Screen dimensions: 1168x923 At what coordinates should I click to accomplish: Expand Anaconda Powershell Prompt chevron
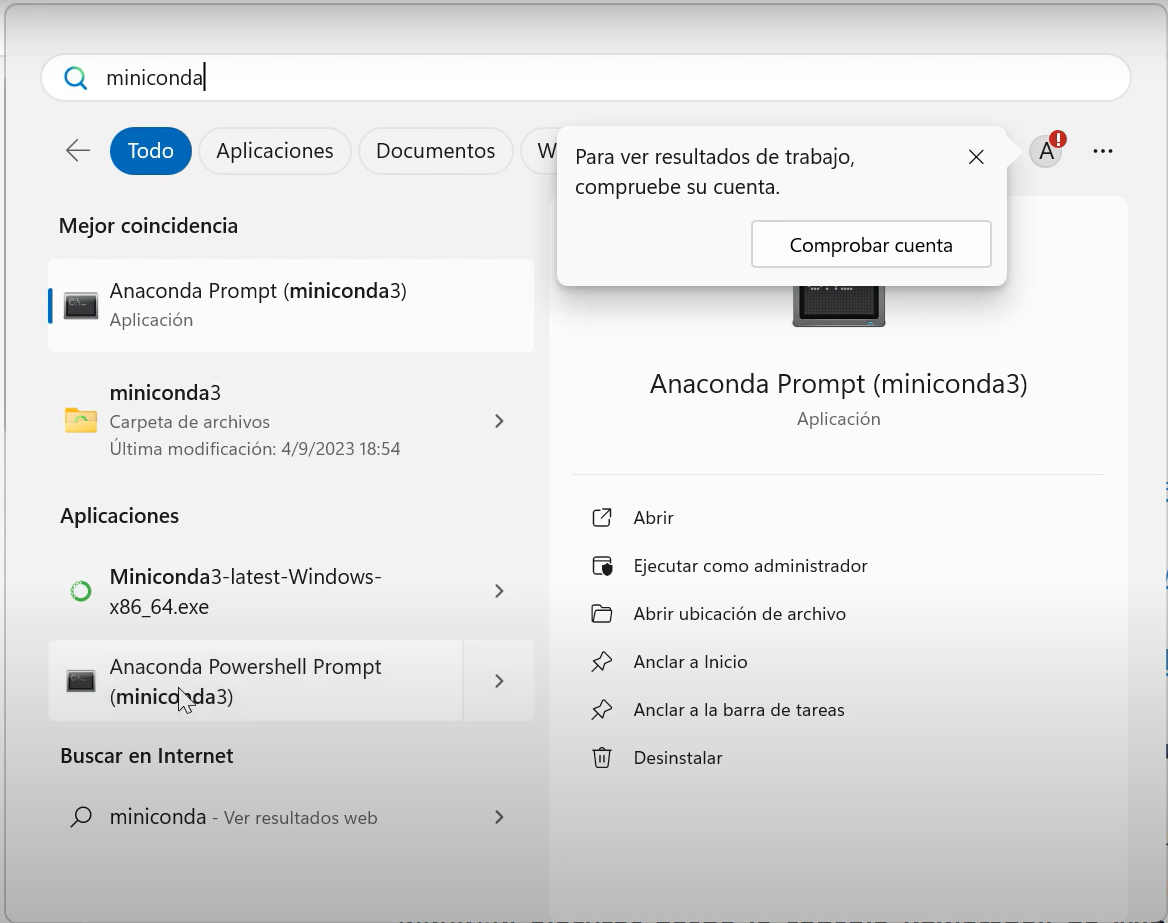pos(499,681)
